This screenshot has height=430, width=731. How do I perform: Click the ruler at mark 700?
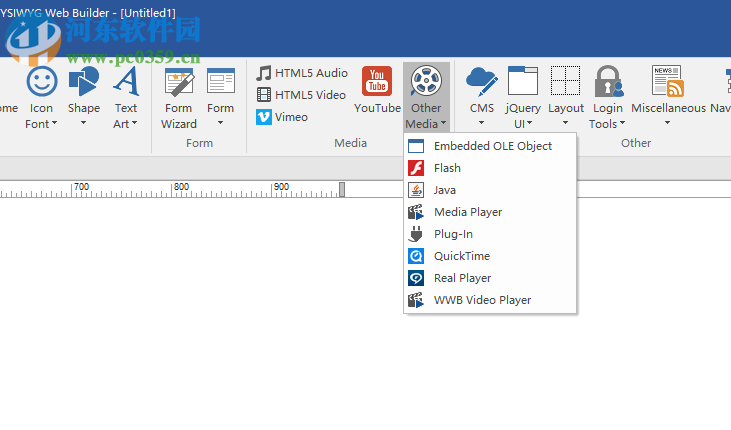click(81, 187)
